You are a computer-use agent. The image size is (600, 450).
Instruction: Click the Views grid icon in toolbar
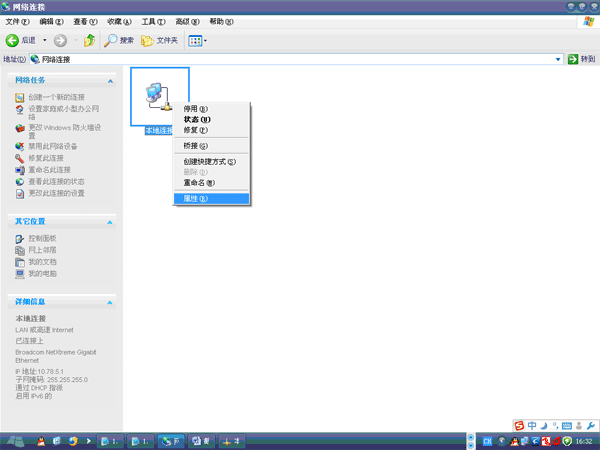point(195,41)
